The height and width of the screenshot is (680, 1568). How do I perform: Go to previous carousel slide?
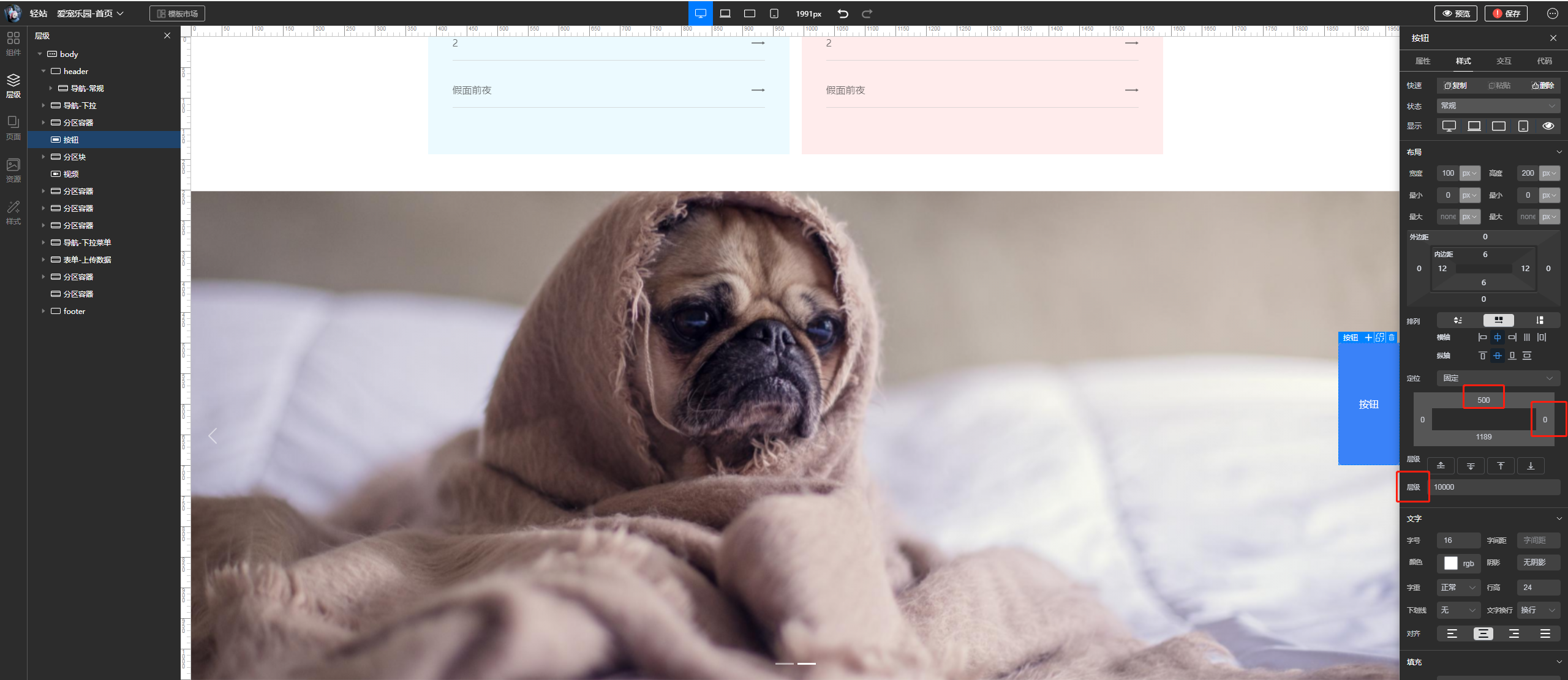click(x=213, y=436)
